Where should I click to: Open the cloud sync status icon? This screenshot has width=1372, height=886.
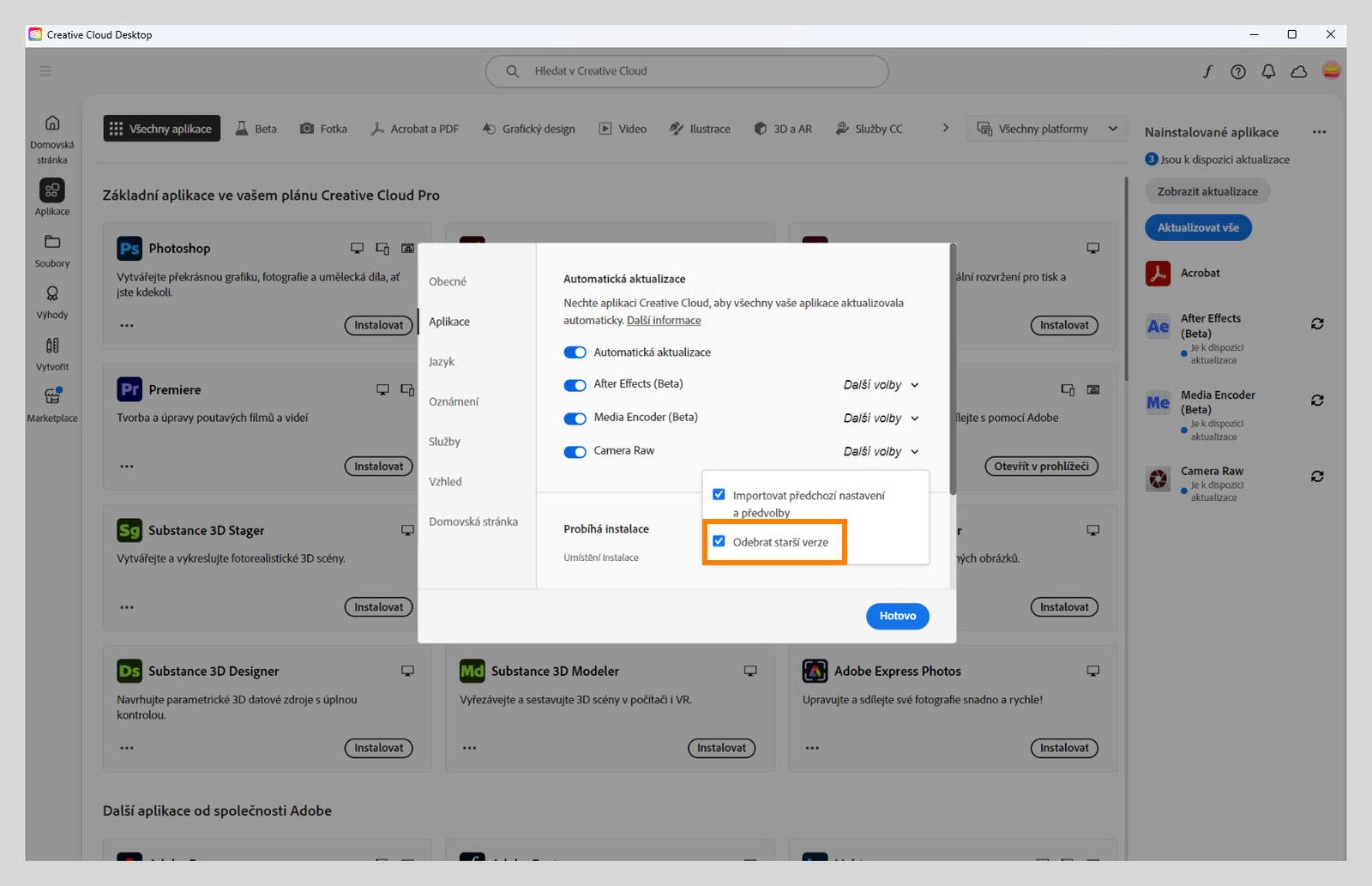tap(1299, 71)
